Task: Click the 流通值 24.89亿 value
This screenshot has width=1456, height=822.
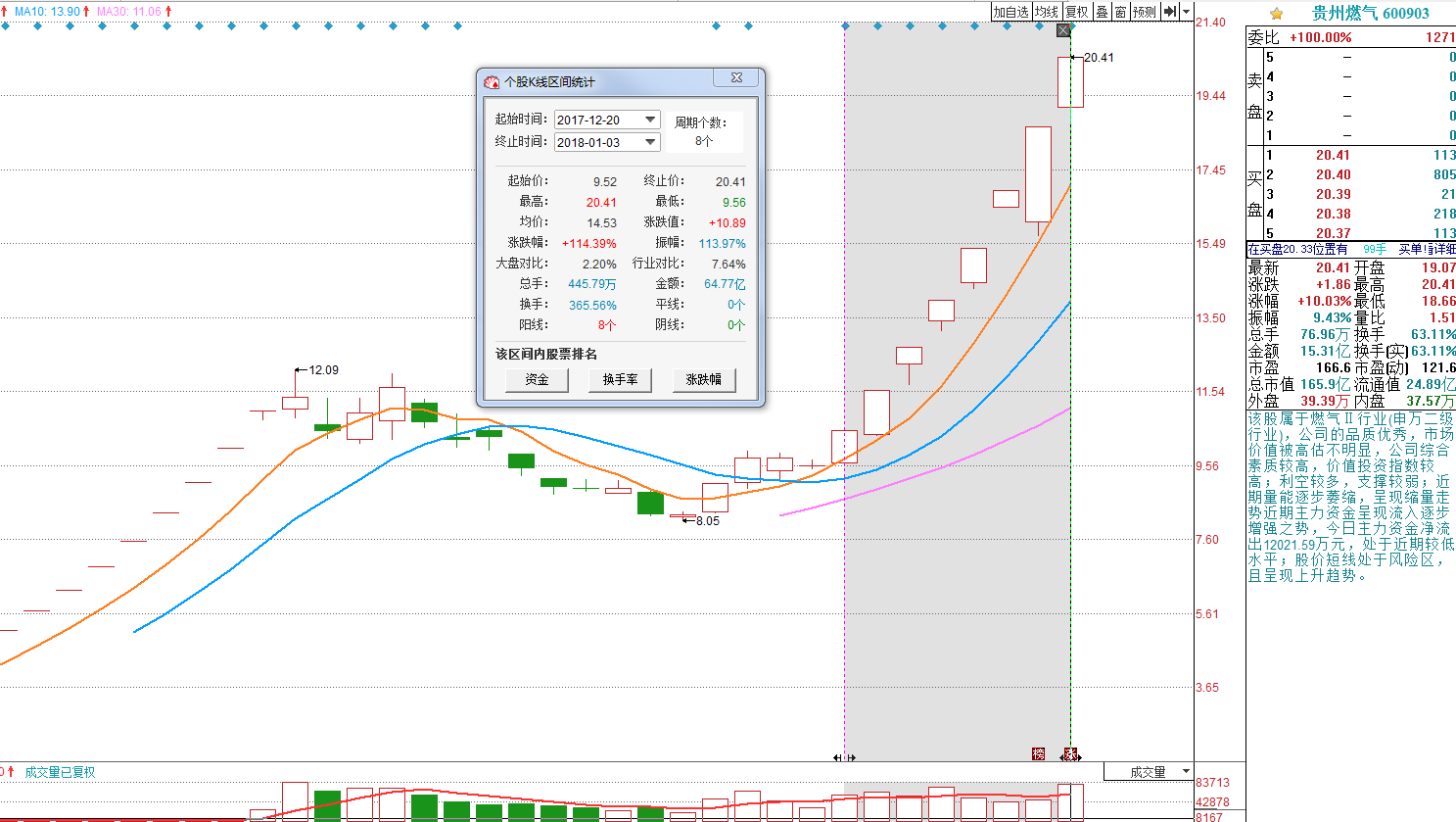Action: tap(1430, 385)
